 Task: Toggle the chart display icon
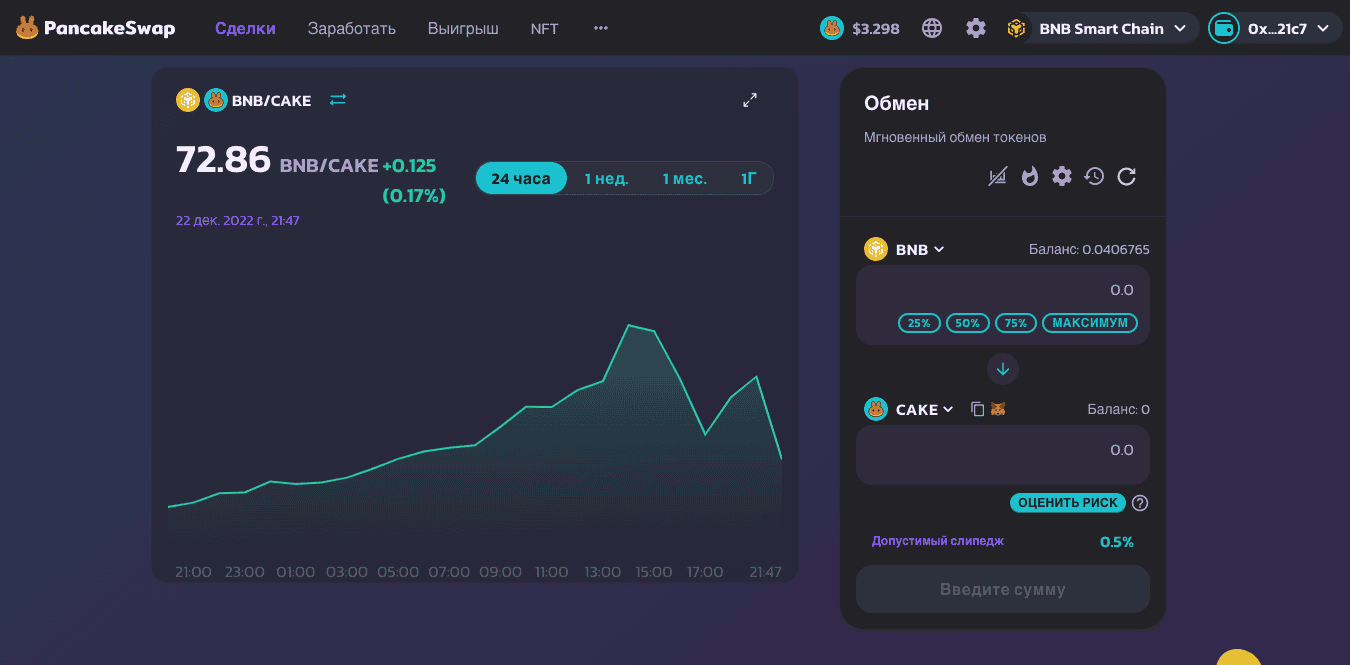pos(997,177)
